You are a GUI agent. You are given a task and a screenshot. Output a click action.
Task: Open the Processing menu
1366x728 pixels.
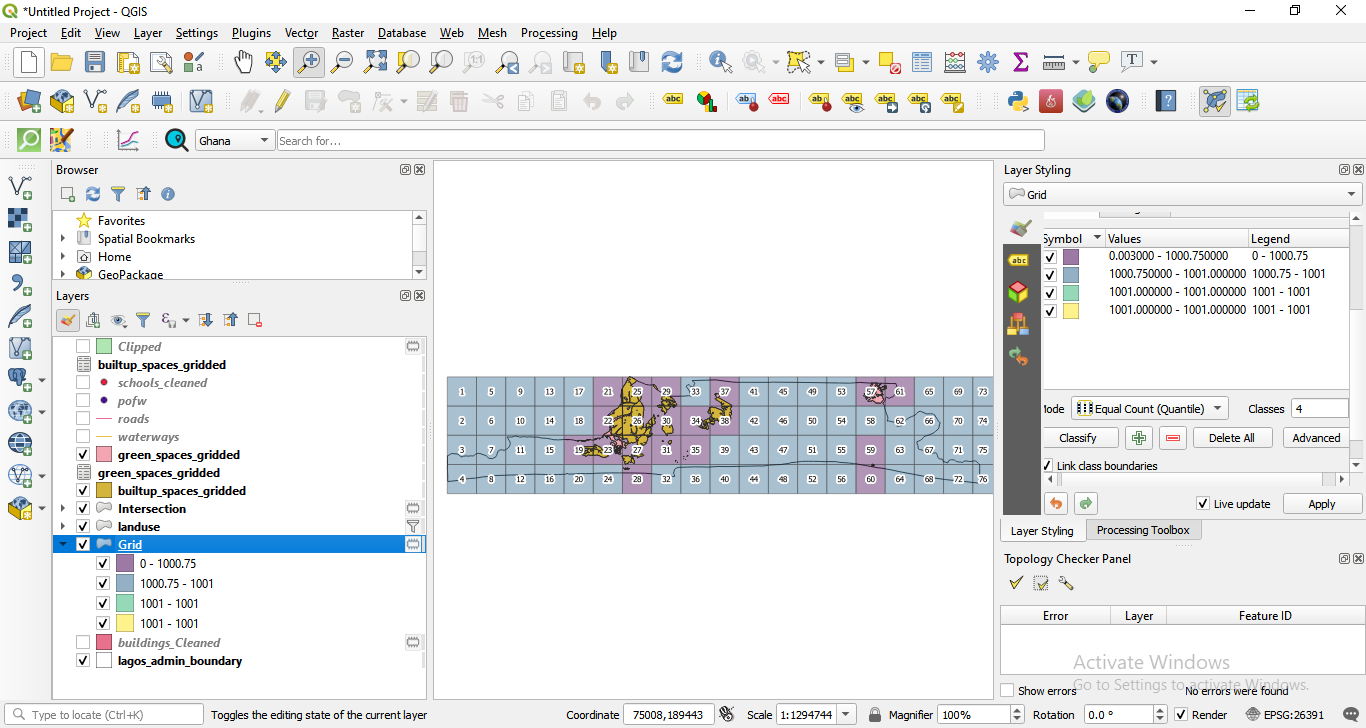(549, 33)
